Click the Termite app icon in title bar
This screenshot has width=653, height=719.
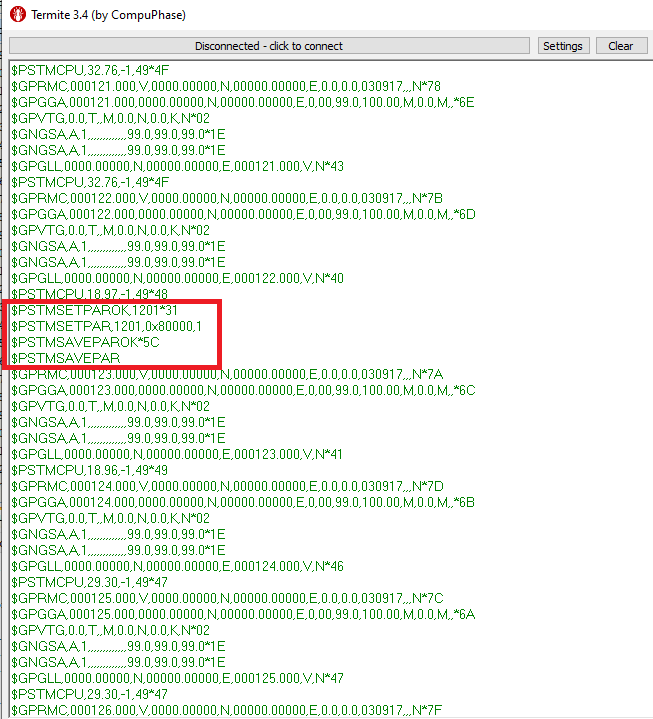coord(18,15)
